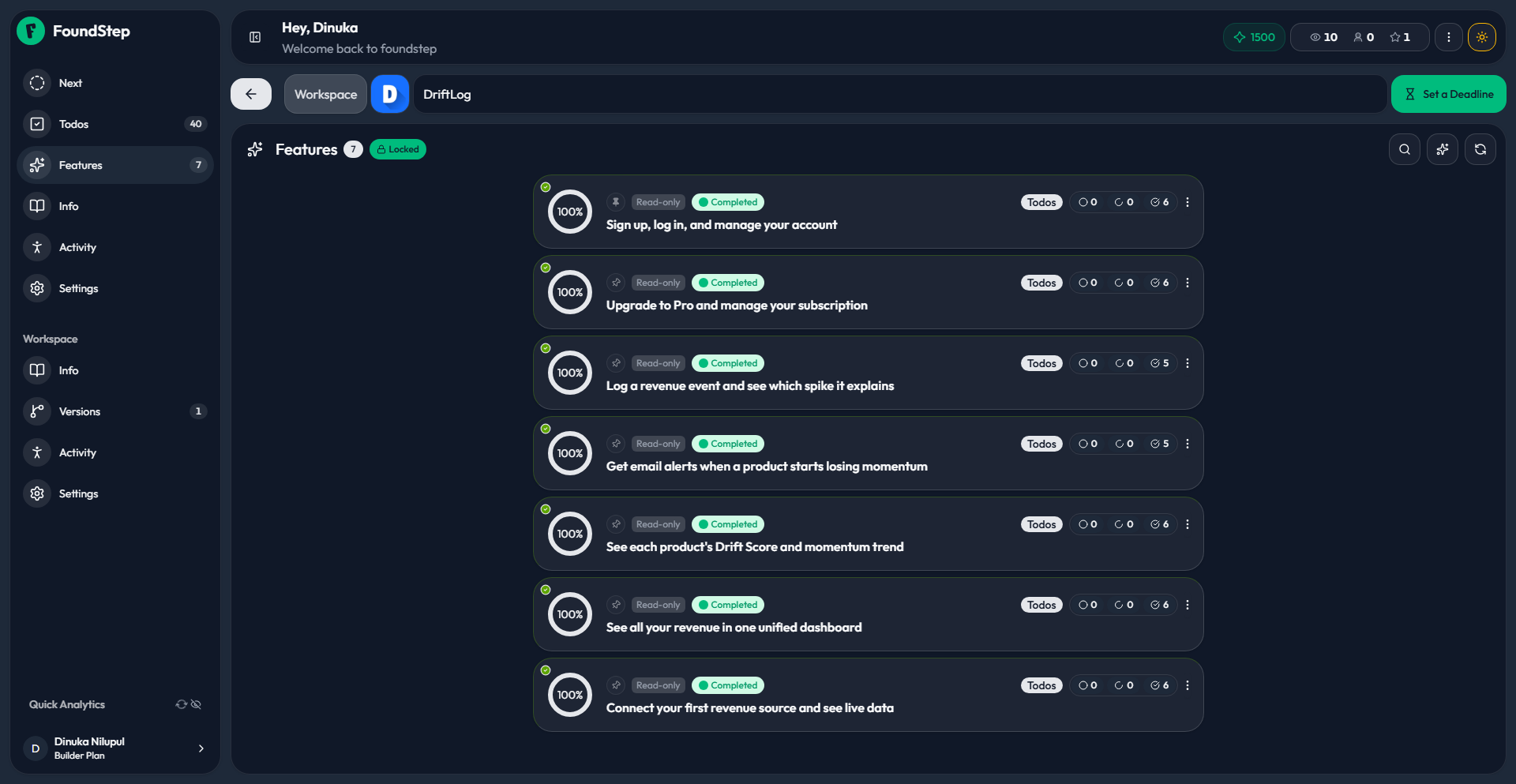Toggle pin on Sign up feature
This screenshot has height=784, width=1516.
[616, 202]
